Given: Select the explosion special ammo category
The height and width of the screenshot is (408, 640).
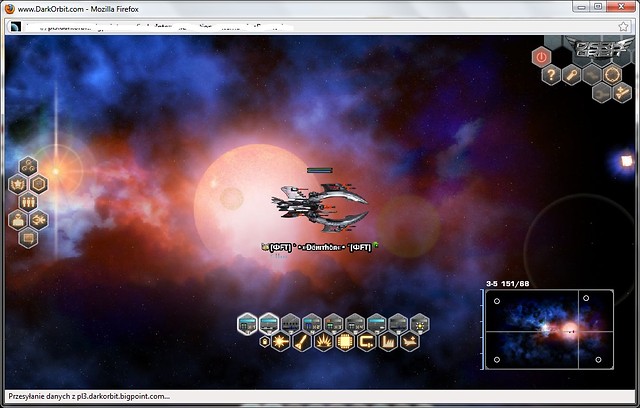Looking at the screenshot, I should (324, 341).
